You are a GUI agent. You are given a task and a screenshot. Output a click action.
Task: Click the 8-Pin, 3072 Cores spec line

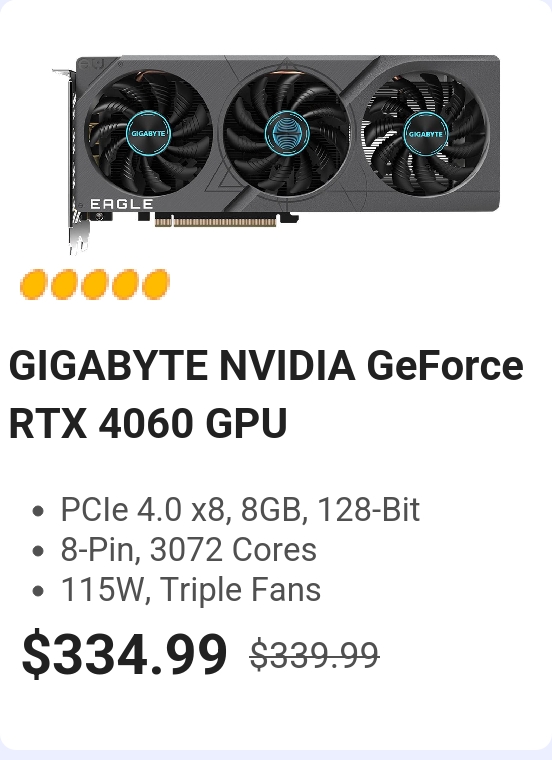coord(189,550)
